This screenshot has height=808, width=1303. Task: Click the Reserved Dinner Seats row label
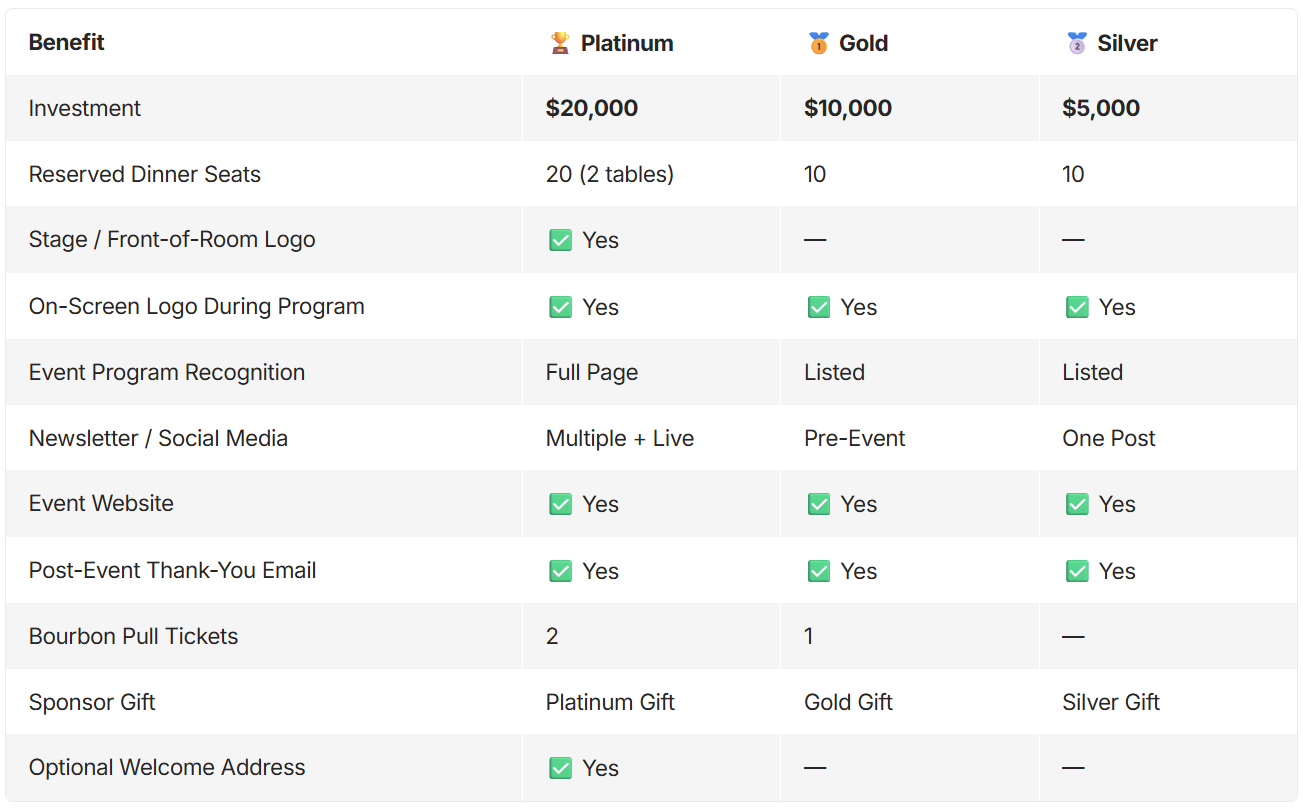click(144, 174)
